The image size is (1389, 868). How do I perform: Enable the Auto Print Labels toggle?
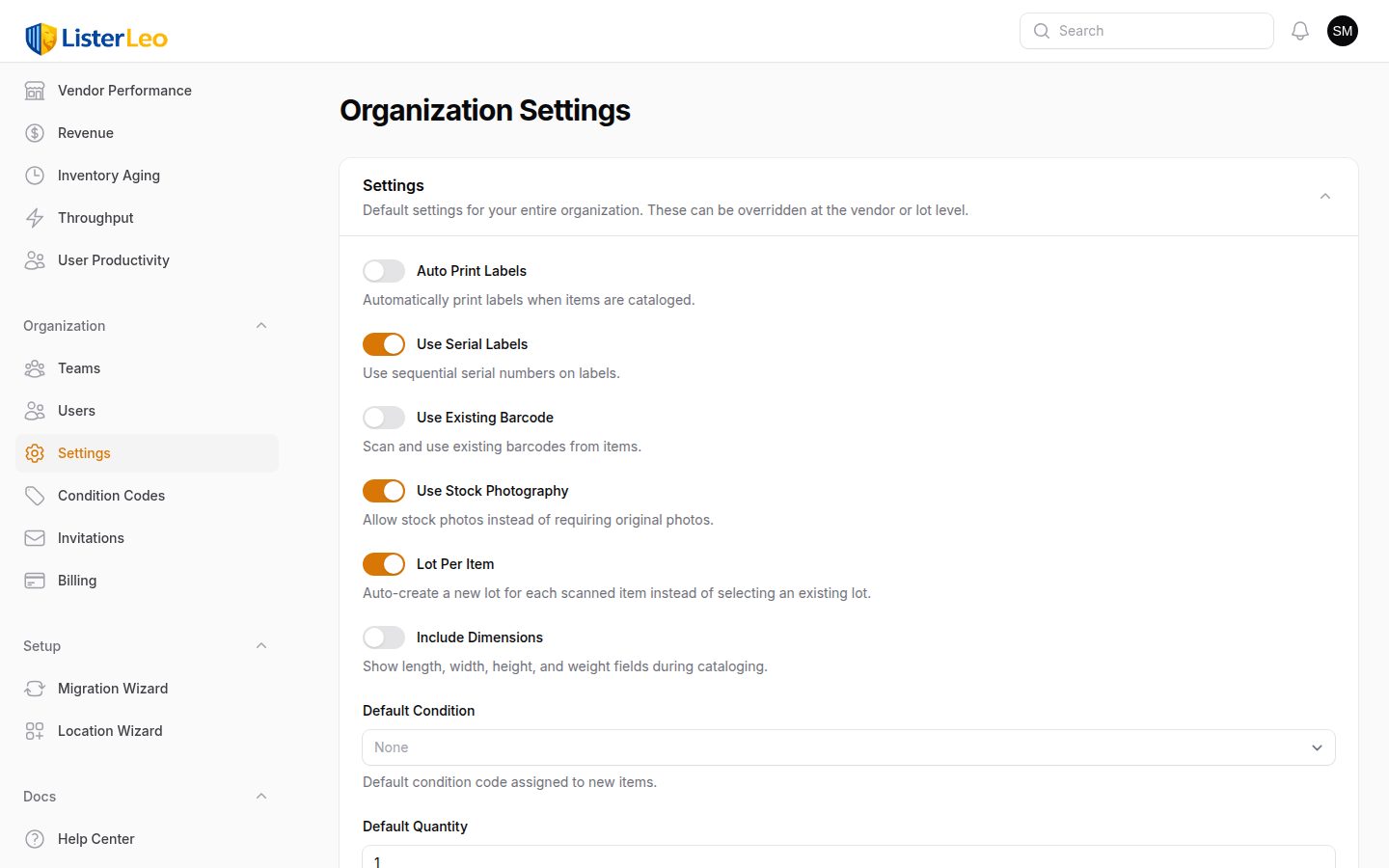[384, 271]
